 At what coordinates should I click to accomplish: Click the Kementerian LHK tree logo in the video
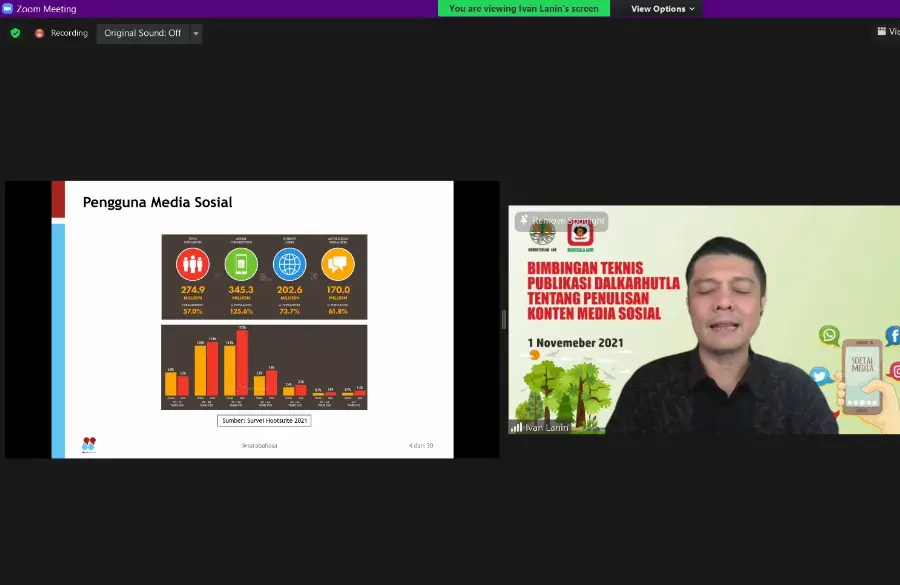click(542, 235)
